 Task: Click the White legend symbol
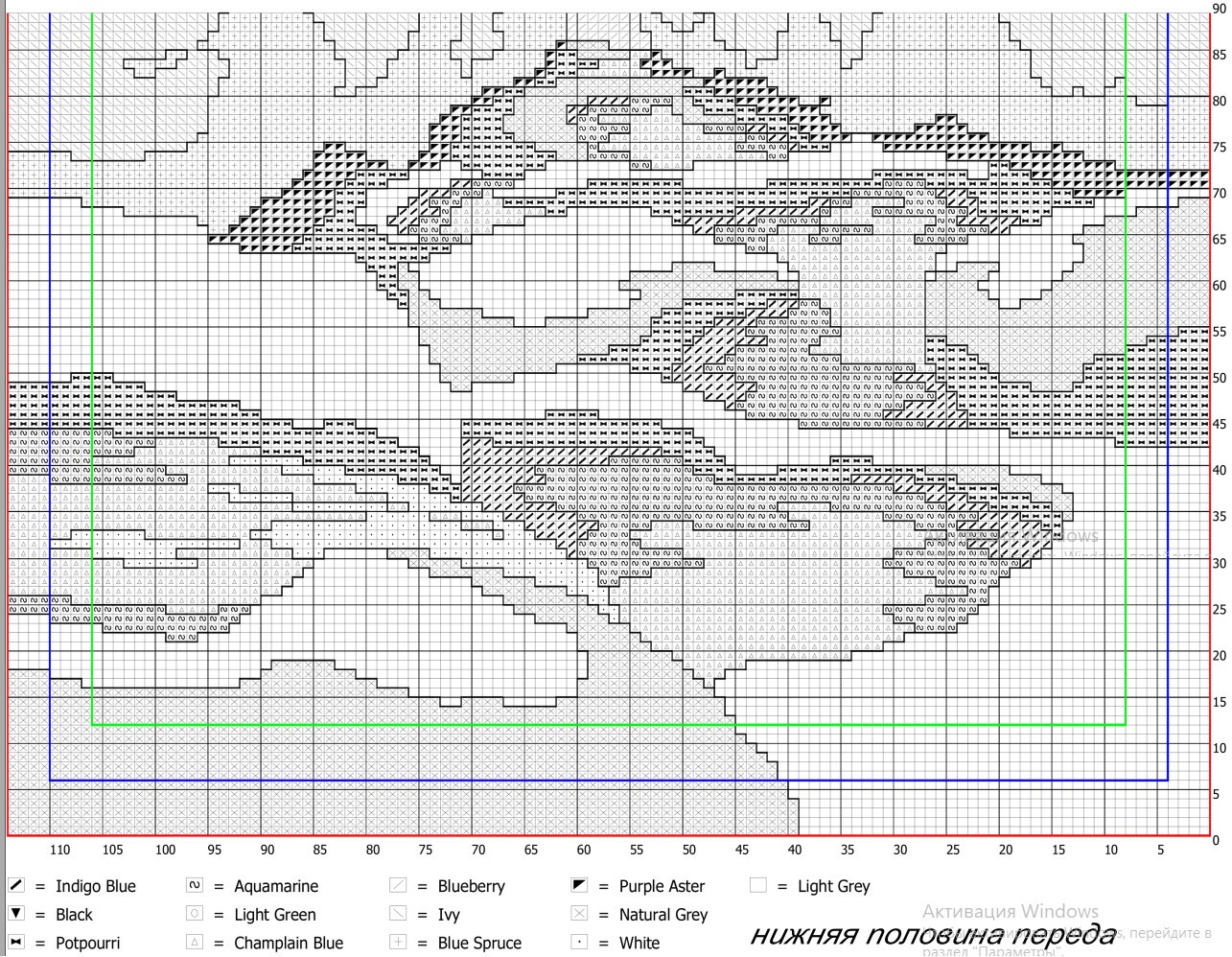point(579,942)
